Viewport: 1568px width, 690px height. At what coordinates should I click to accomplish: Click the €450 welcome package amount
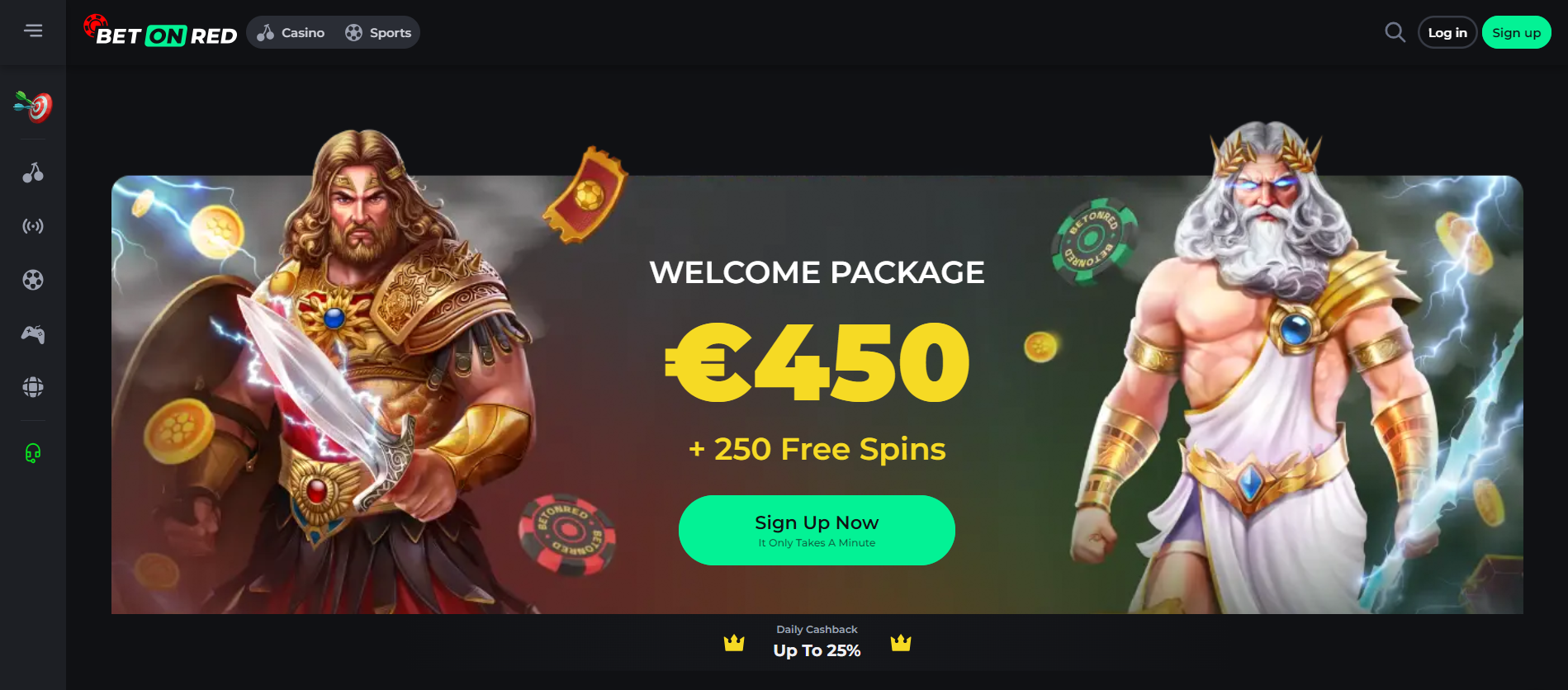817,362
